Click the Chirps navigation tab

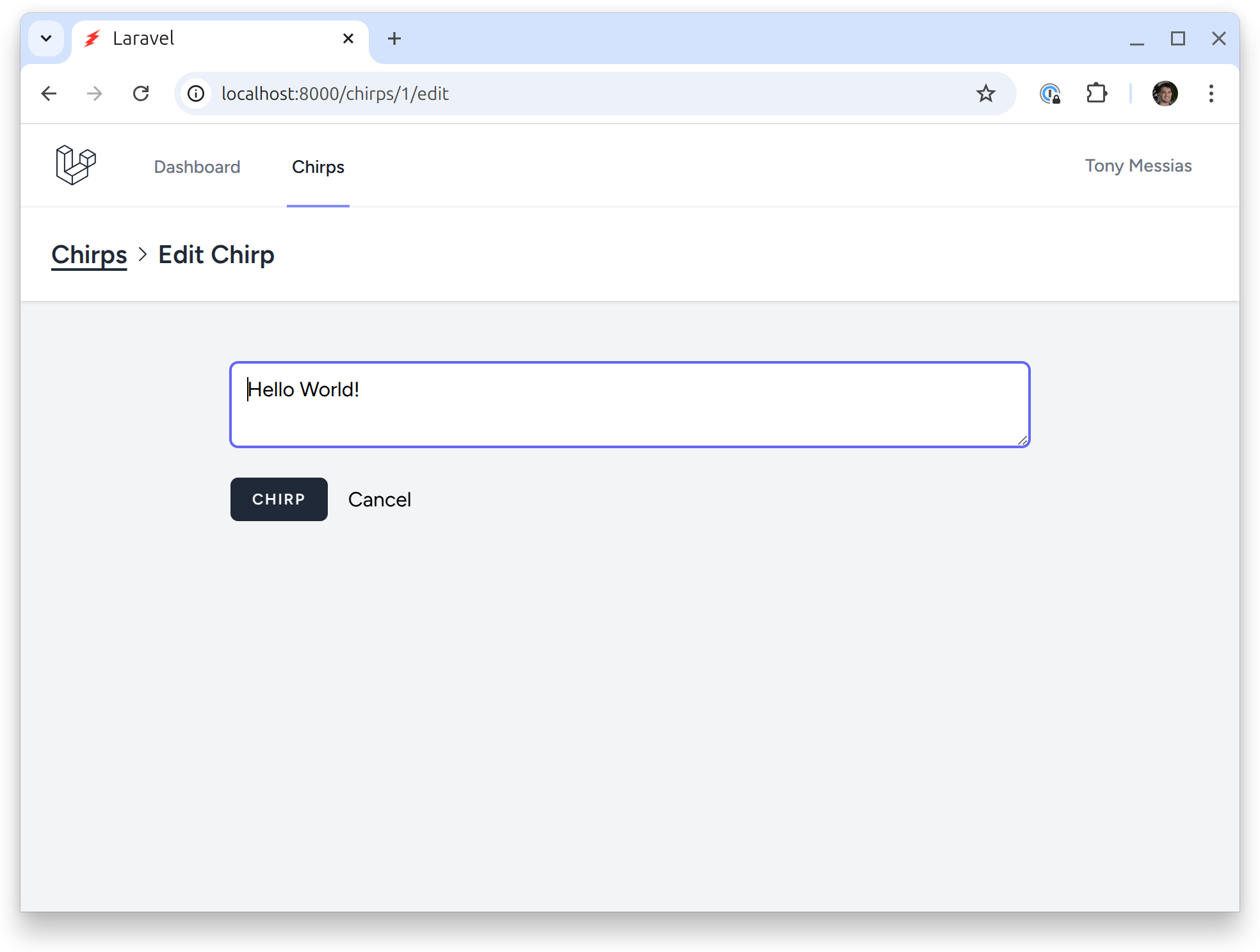tap(318, 166)
